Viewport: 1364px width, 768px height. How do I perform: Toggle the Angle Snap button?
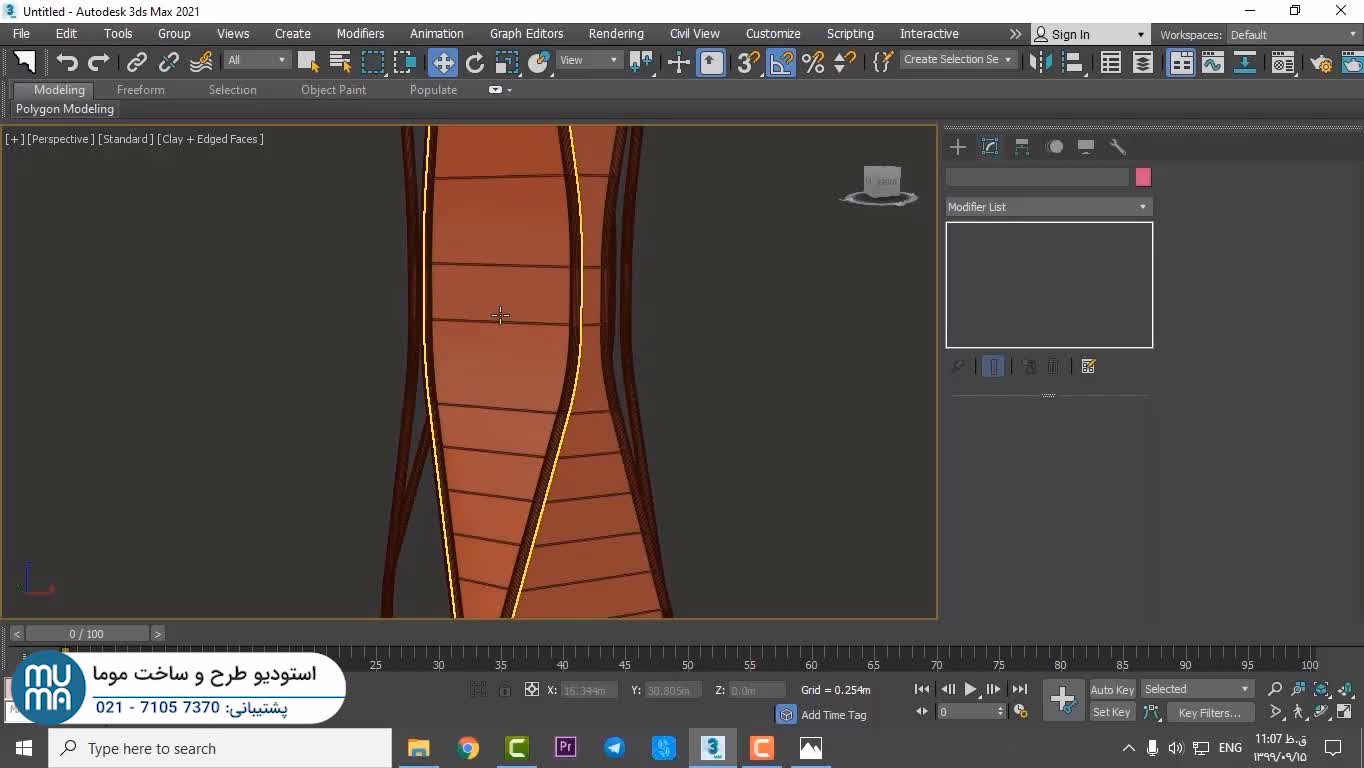[x=780, y=63]
